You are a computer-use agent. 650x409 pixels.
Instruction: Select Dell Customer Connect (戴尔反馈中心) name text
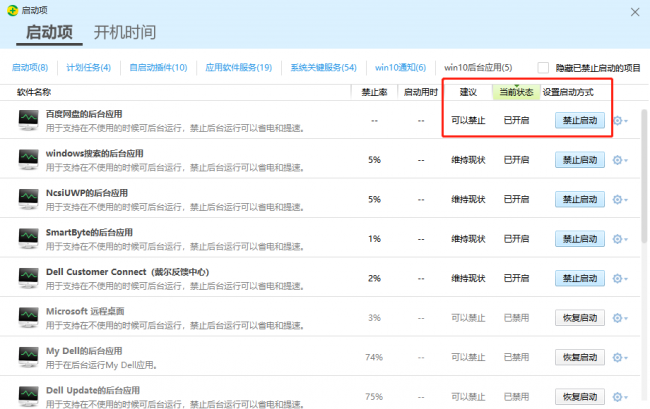[x=128, y=272]
